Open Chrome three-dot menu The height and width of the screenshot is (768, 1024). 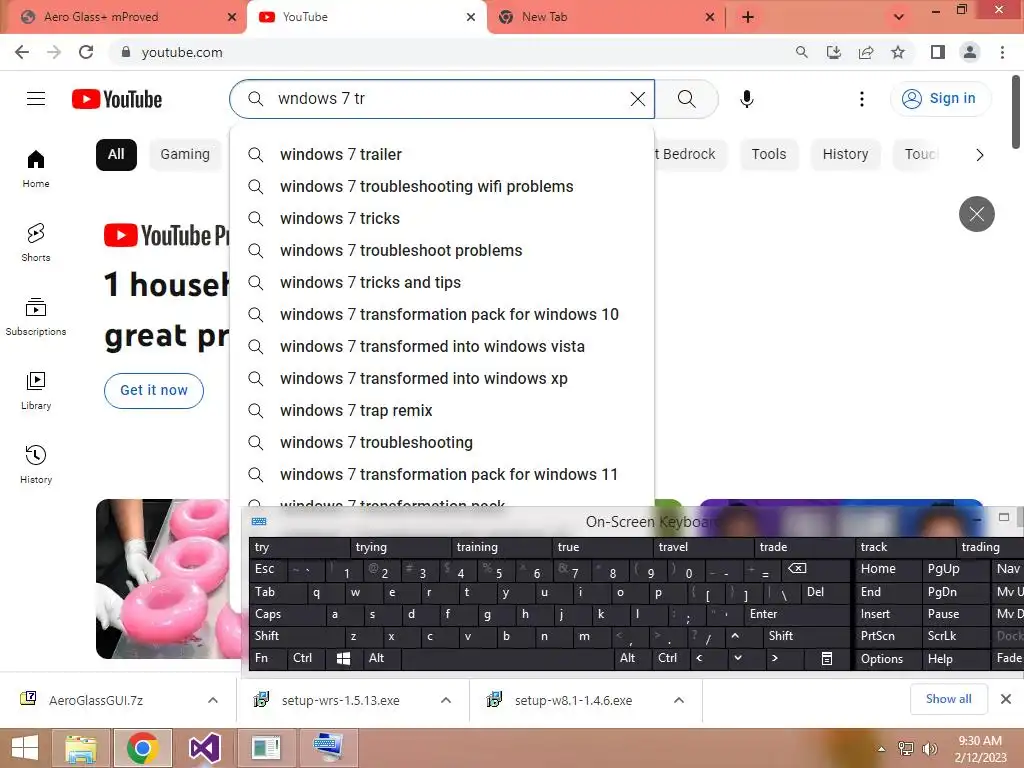tap(1002, 52)
